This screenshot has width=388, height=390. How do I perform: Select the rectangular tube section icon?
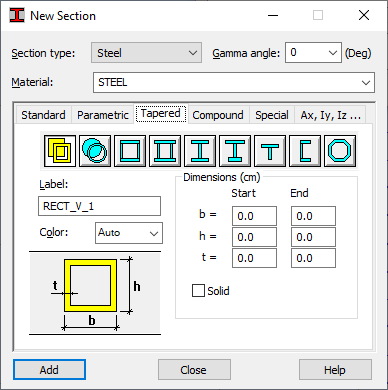point(60,151)
